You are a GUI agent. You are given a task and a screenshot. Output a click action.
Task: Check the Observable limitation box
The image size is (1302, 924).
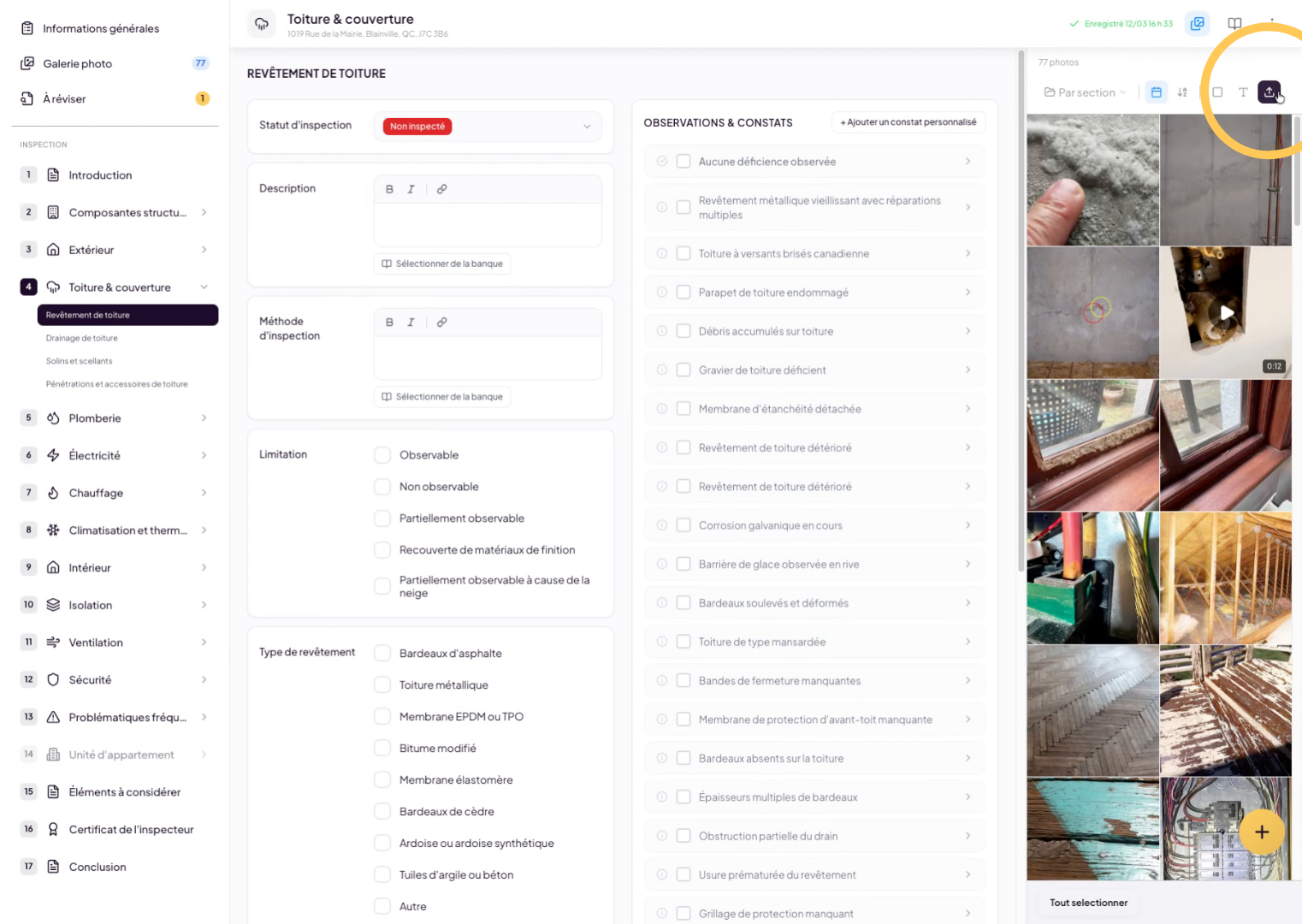382,455
